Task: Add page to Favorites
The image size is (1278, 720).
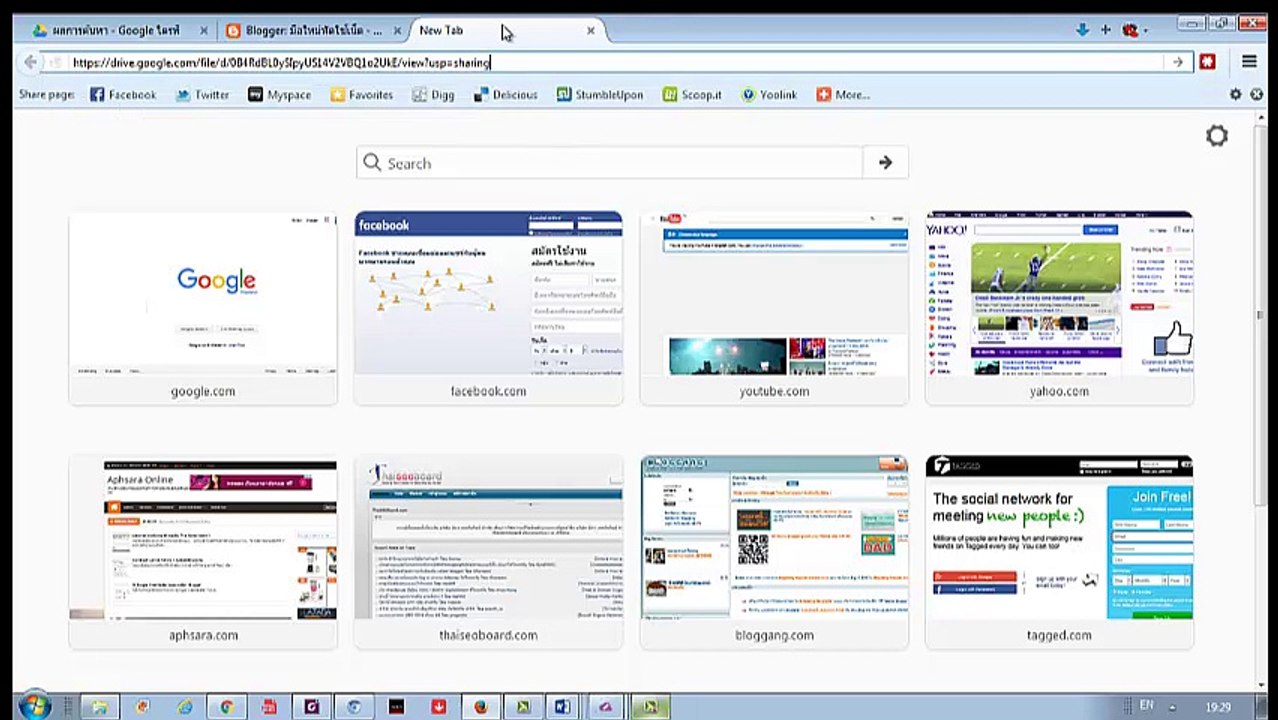Action: coord(362,95)
